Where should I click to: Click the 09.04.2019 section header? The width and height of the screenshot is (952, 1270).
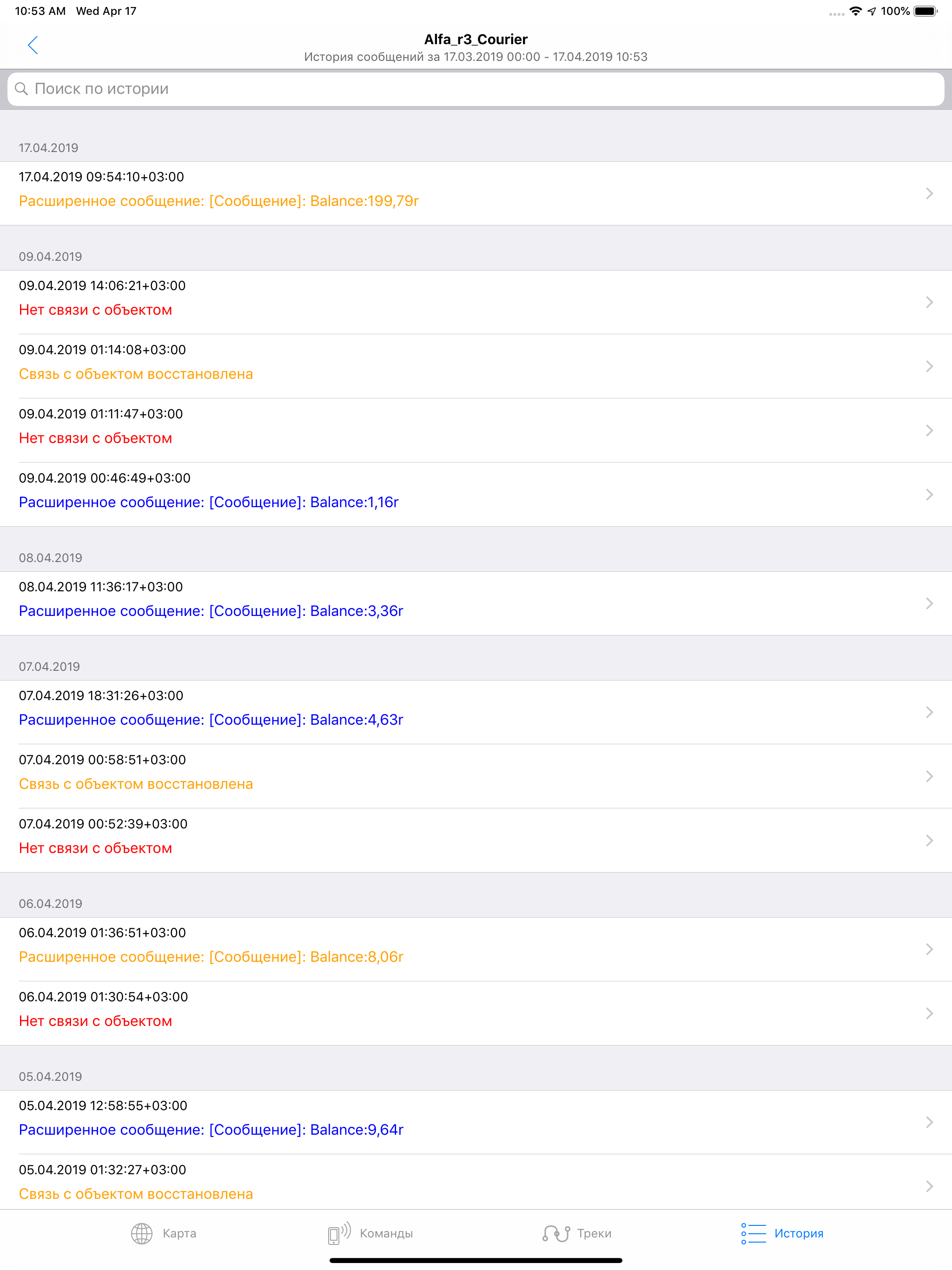pos(51,257)
